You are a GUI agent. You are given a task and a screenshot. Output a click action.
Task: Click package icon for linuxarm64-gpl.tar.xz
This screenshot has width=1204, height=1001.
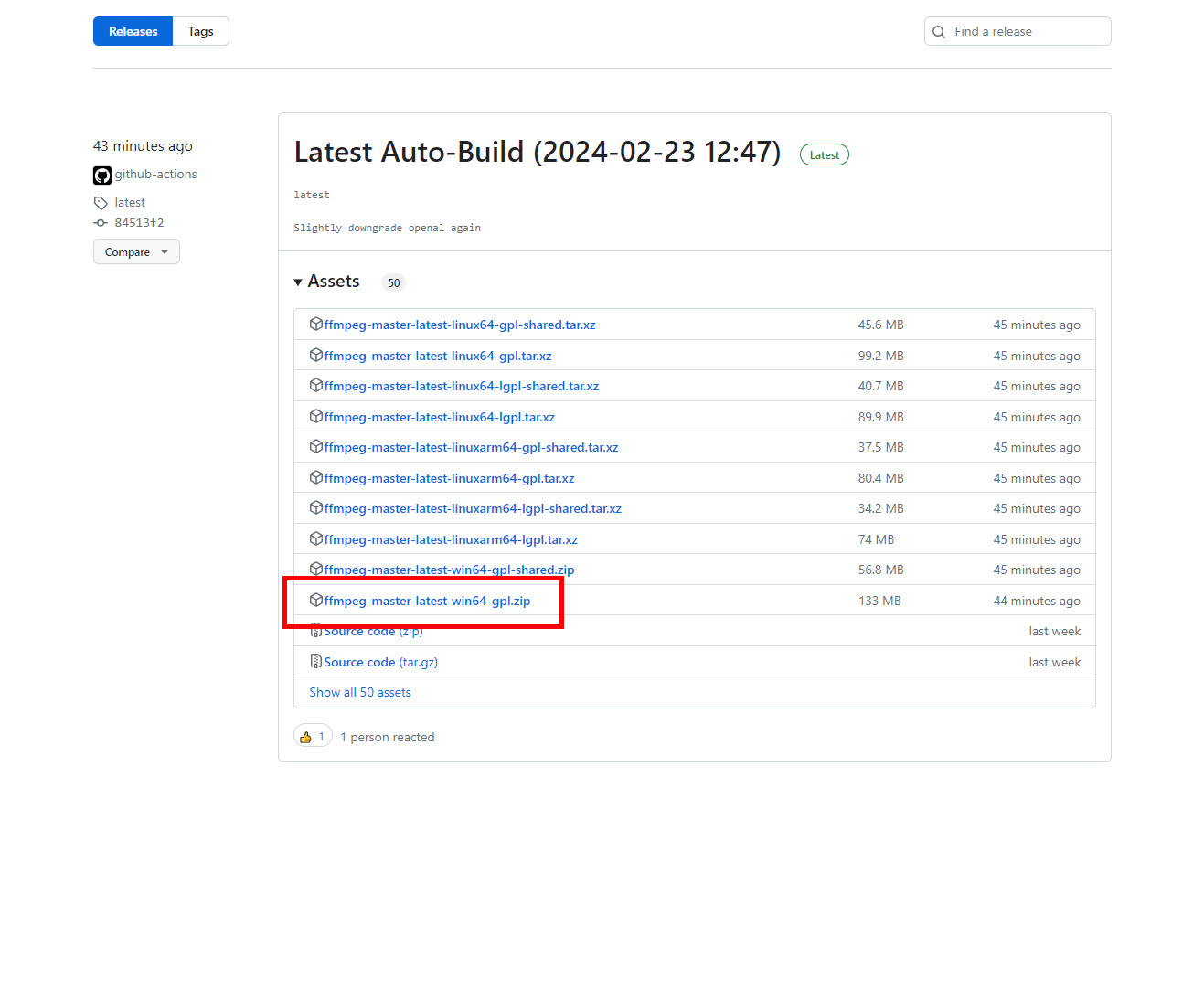pos(316,477)
